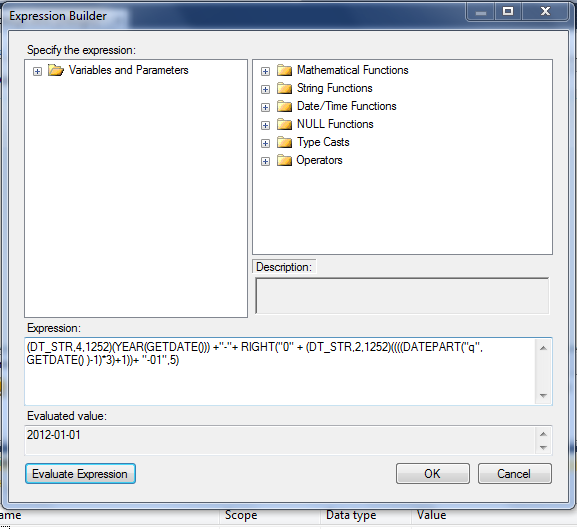Select the NULL Functions label
This screenshot has width=577, height=529.
click(x=335, y=124)
